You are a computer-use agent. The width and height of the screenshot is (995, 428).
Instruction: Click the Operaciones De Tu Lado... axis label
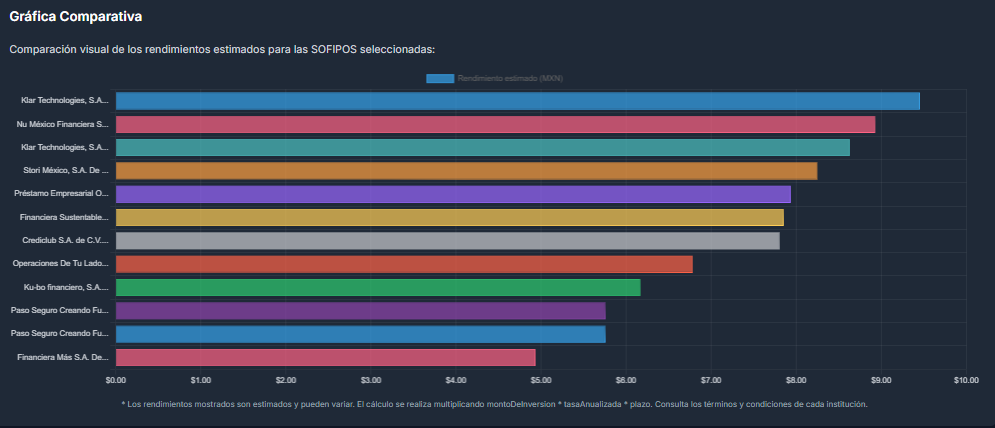point(61,264)
